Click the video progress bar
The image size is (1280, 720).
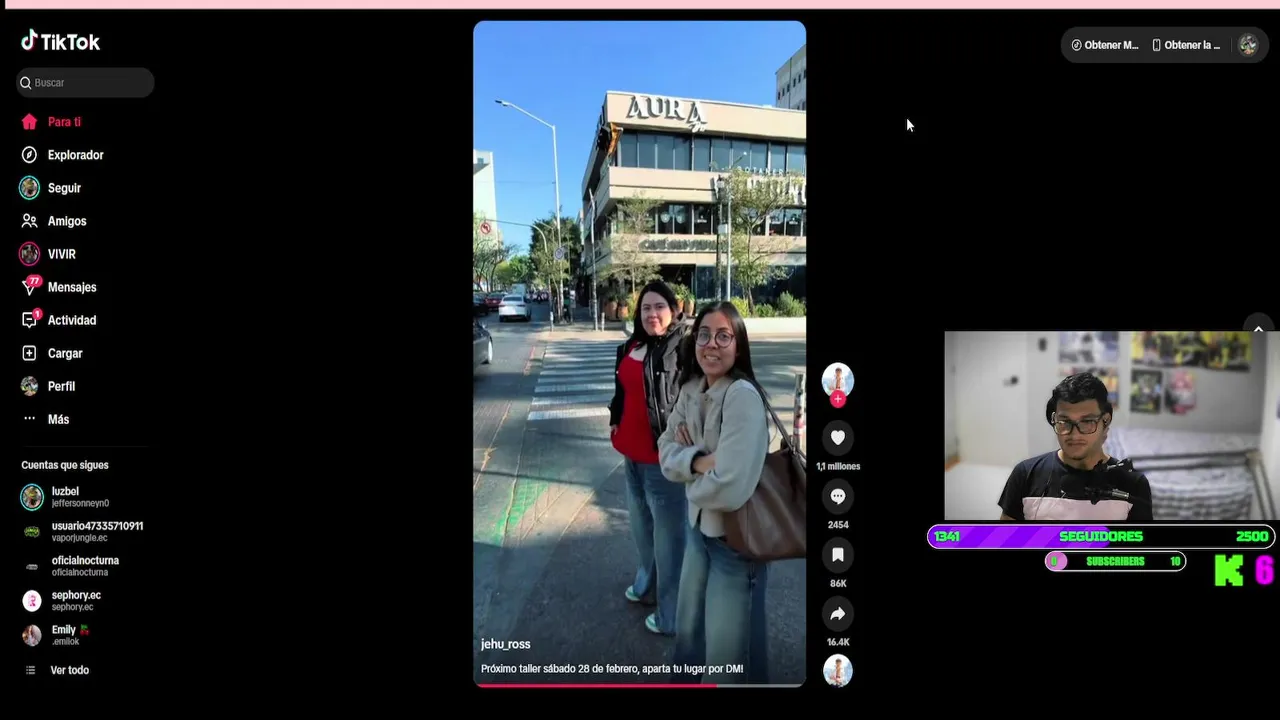coord(639,685)
